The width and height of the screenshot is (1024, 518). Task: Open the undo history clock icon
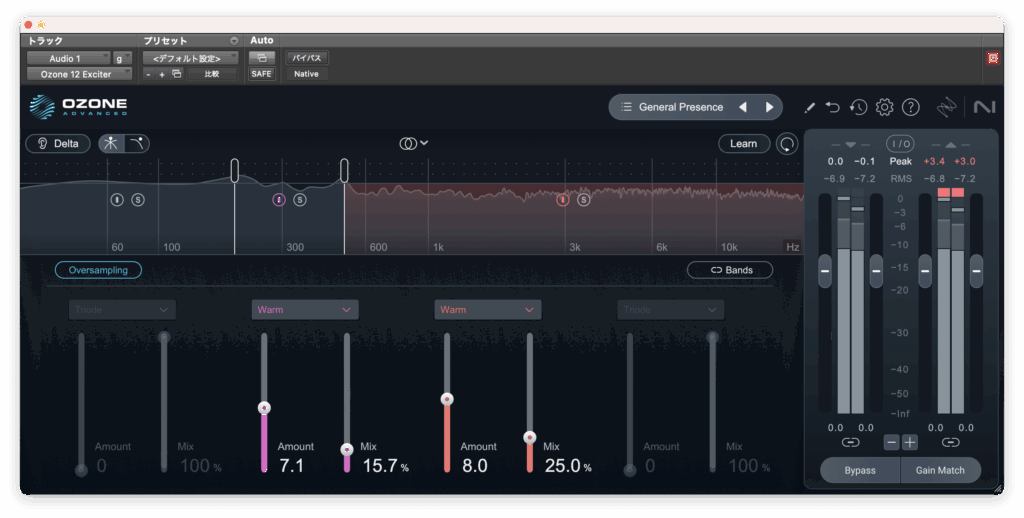pyautogui.click(x=858, y=107)
